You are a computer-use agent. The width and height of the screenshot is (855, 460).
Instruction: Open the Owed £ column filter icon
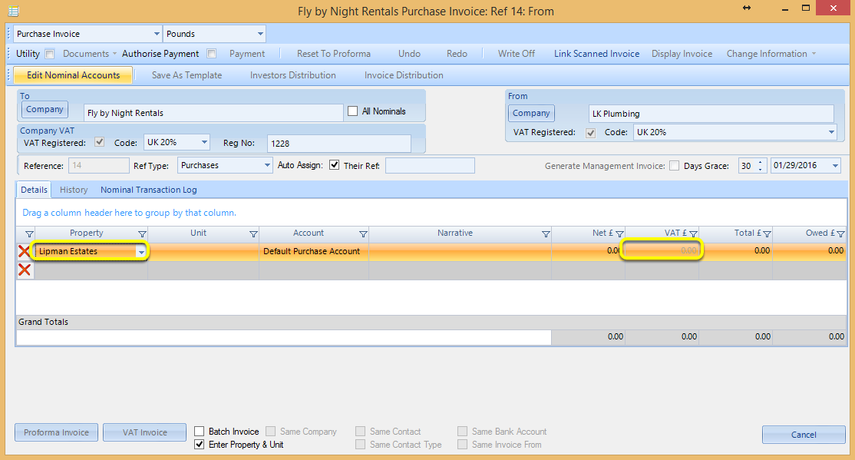click(840, 234)
